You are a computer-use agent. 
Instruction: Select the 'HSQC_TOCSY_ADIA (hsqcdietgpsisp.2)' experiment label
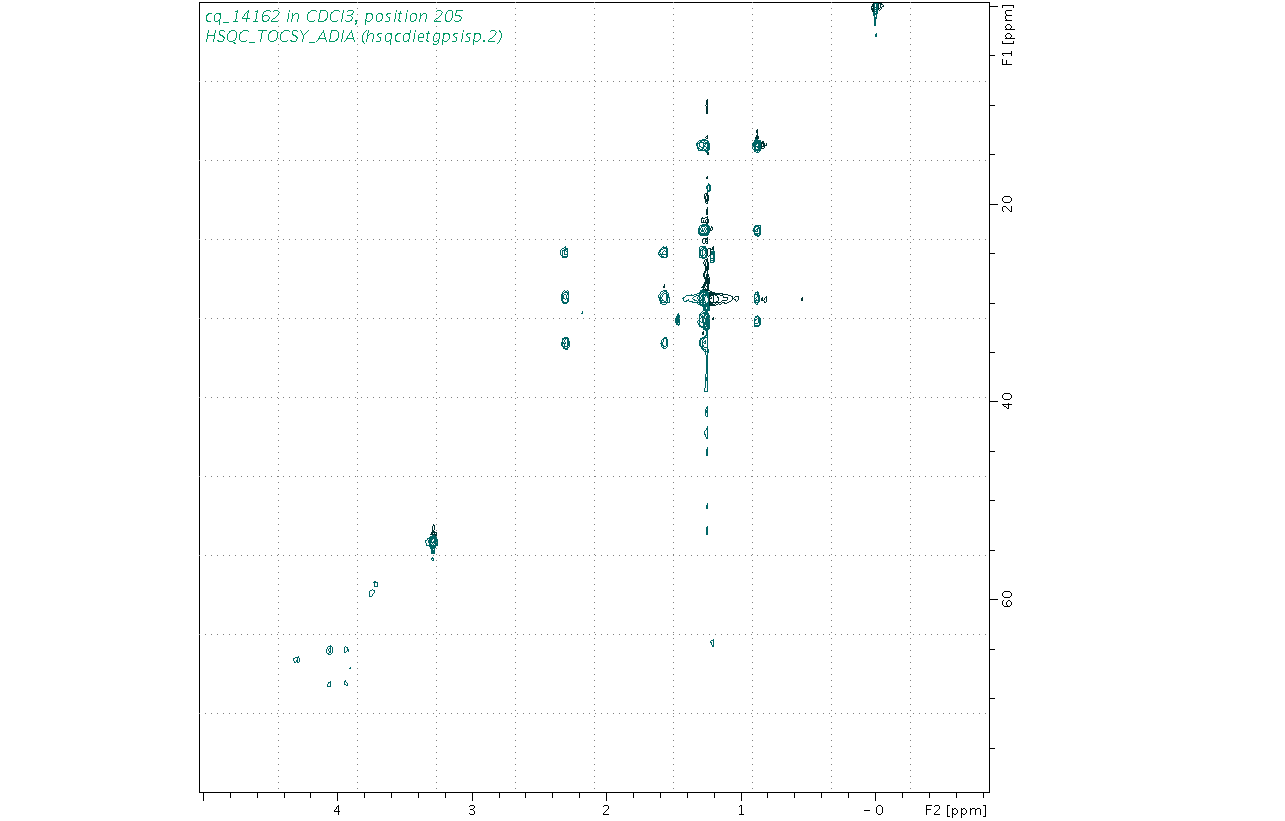[x=353, y=37]
